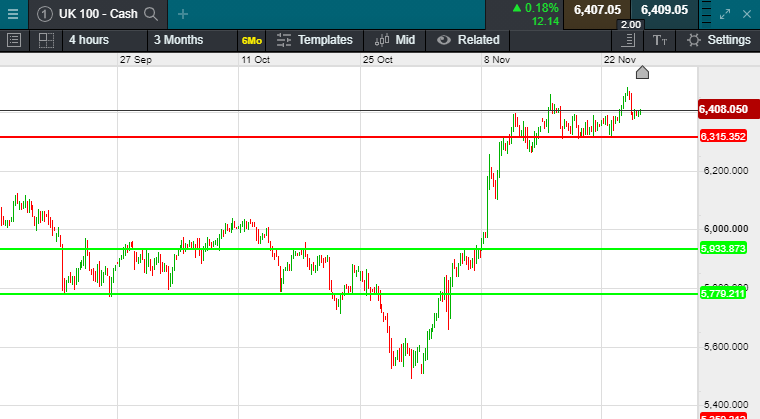This screenshot has width=760, height=419.
Task: Click the home marker above the latest bar
Action: (642, 73)
